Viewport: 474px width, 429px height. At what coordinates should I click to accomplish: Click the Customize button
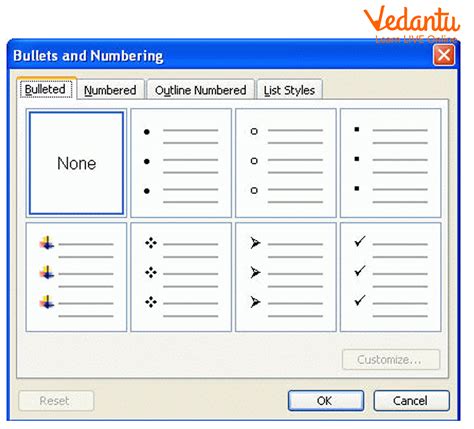tap(391, 359)
